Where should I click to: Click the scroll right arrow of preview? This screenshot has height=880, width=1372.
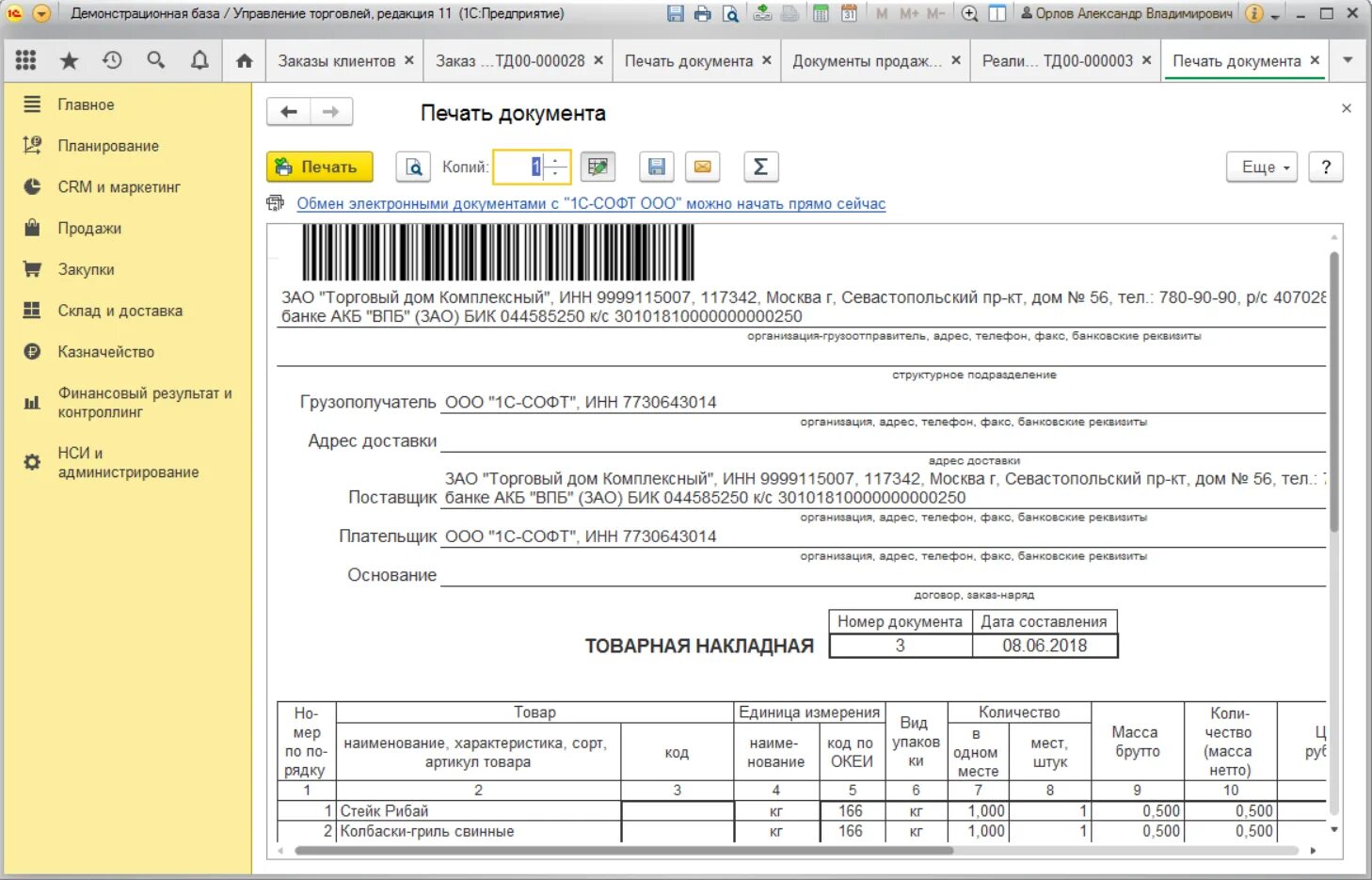click(x=1313, y=850)
